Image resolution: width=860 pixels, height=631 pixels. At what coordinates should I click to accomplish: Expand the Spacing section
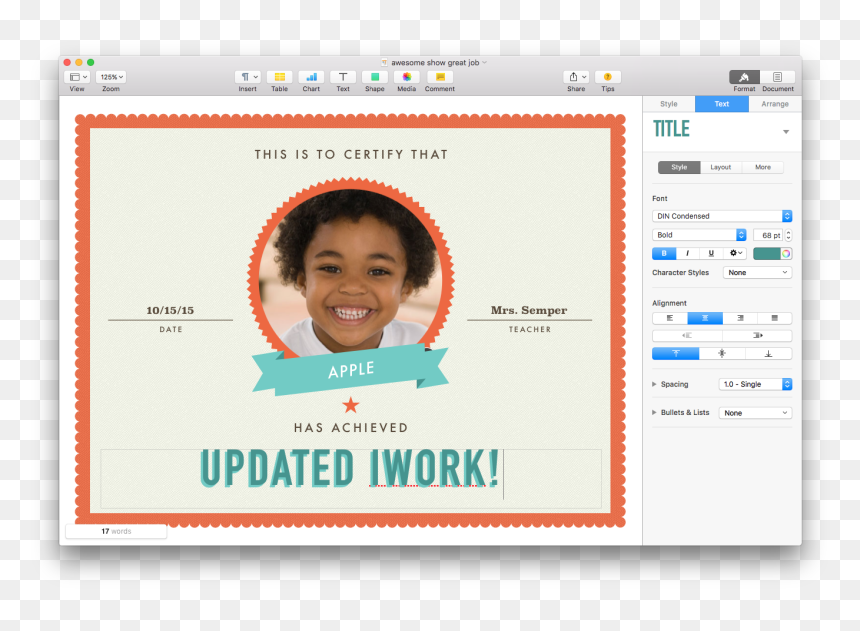click(654, 384)
